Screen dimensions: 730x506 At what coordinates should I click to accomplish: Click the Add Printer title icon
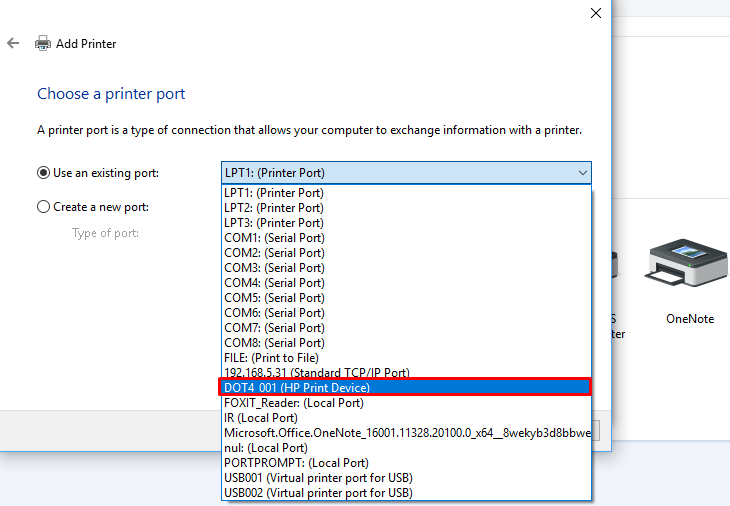click(x=43, y=44)
